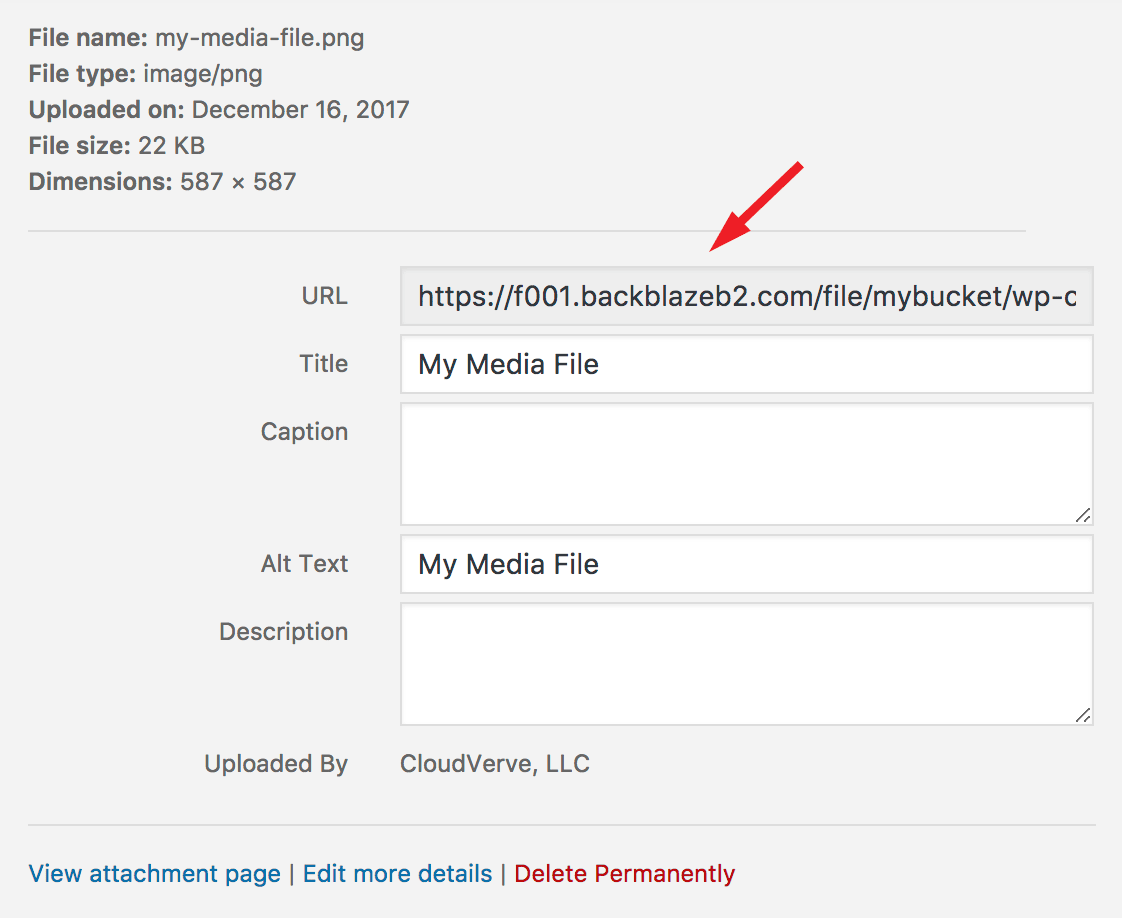Click the my-media-file.png file name text
The width and height of the screenshot is (1122, 918).
pyautogui.click(x=260, y=38)
